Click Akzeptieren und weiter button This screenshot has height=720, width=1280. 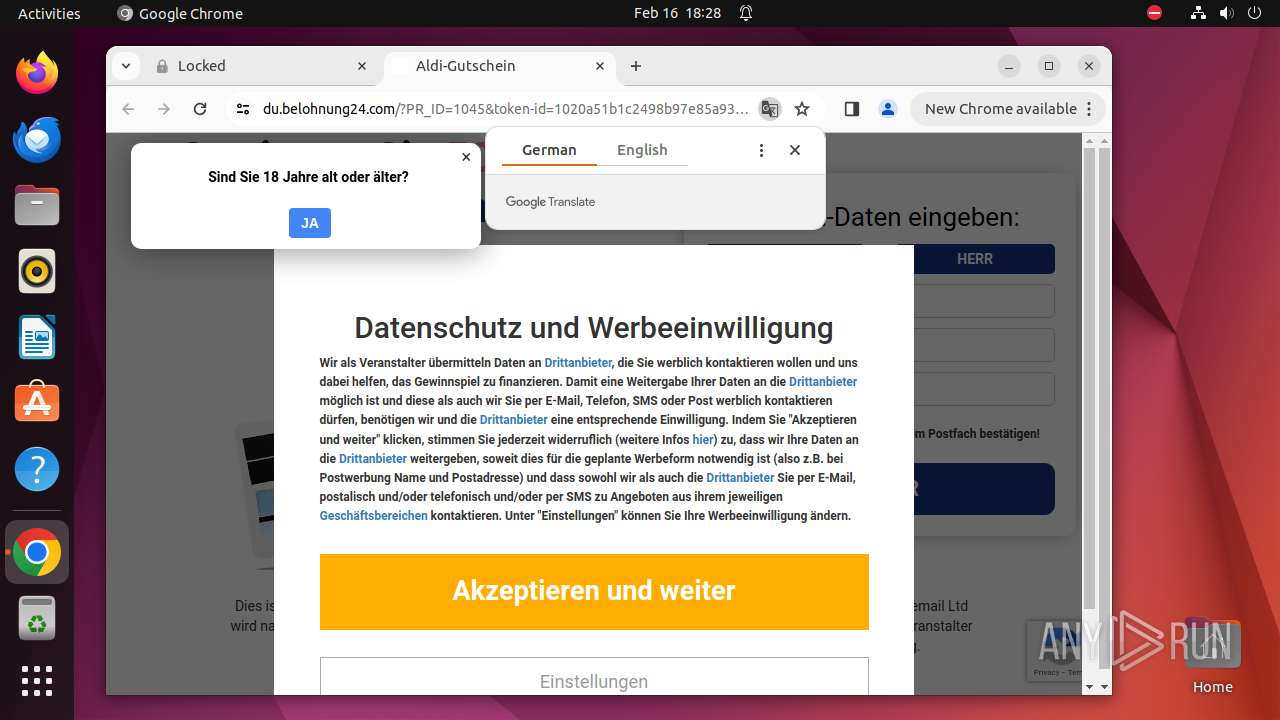pyautogui.click(x=594, y=592)
